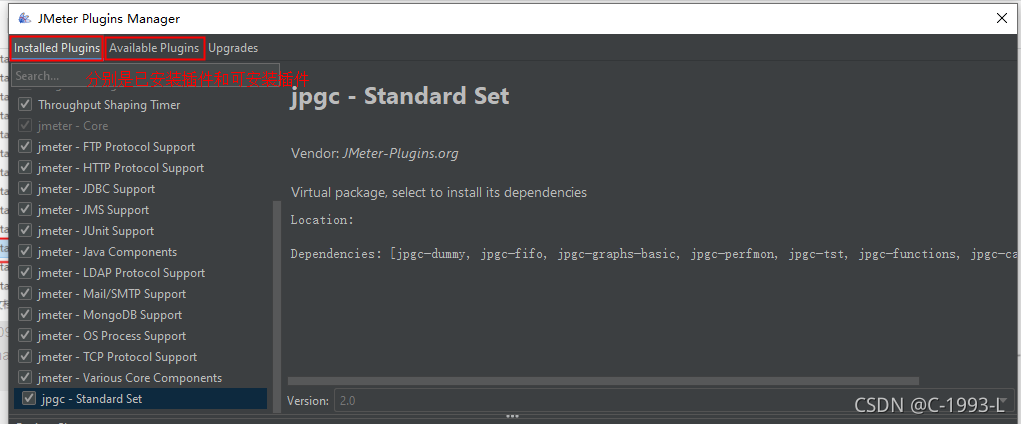Toggle jmeter - MongoDB Support checkbox
Viewport: 1021px width, 424px height.
pos(25,315)
